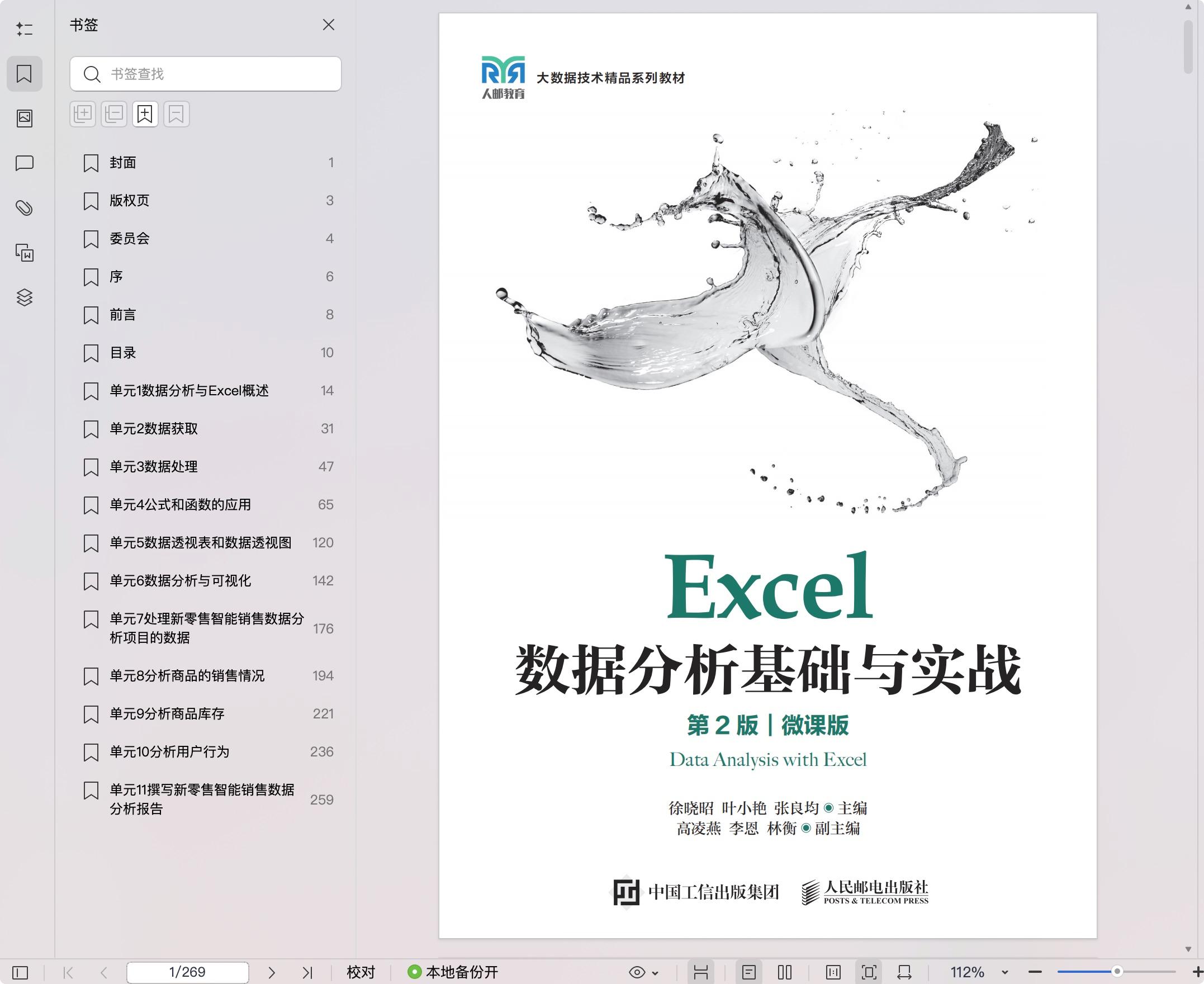Open the attachments paperclip panel
Screen dimensions: 1204x984
point(25,208)
